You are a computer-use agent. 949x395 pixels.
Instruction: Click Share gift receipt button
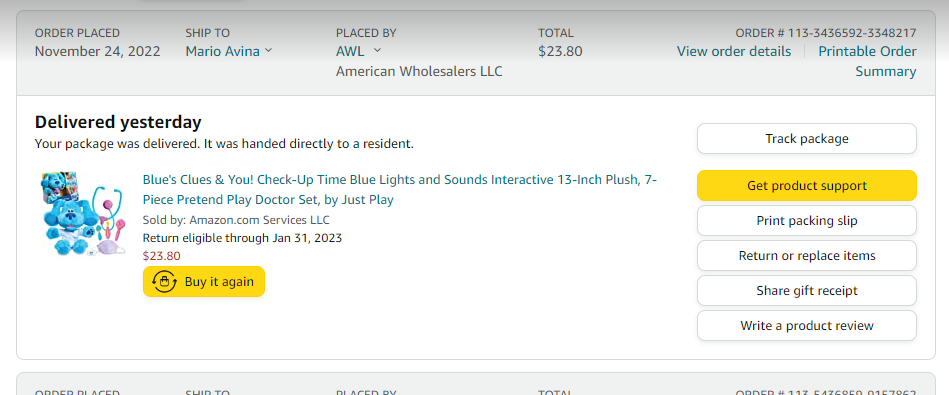click(x=807, y=291)
